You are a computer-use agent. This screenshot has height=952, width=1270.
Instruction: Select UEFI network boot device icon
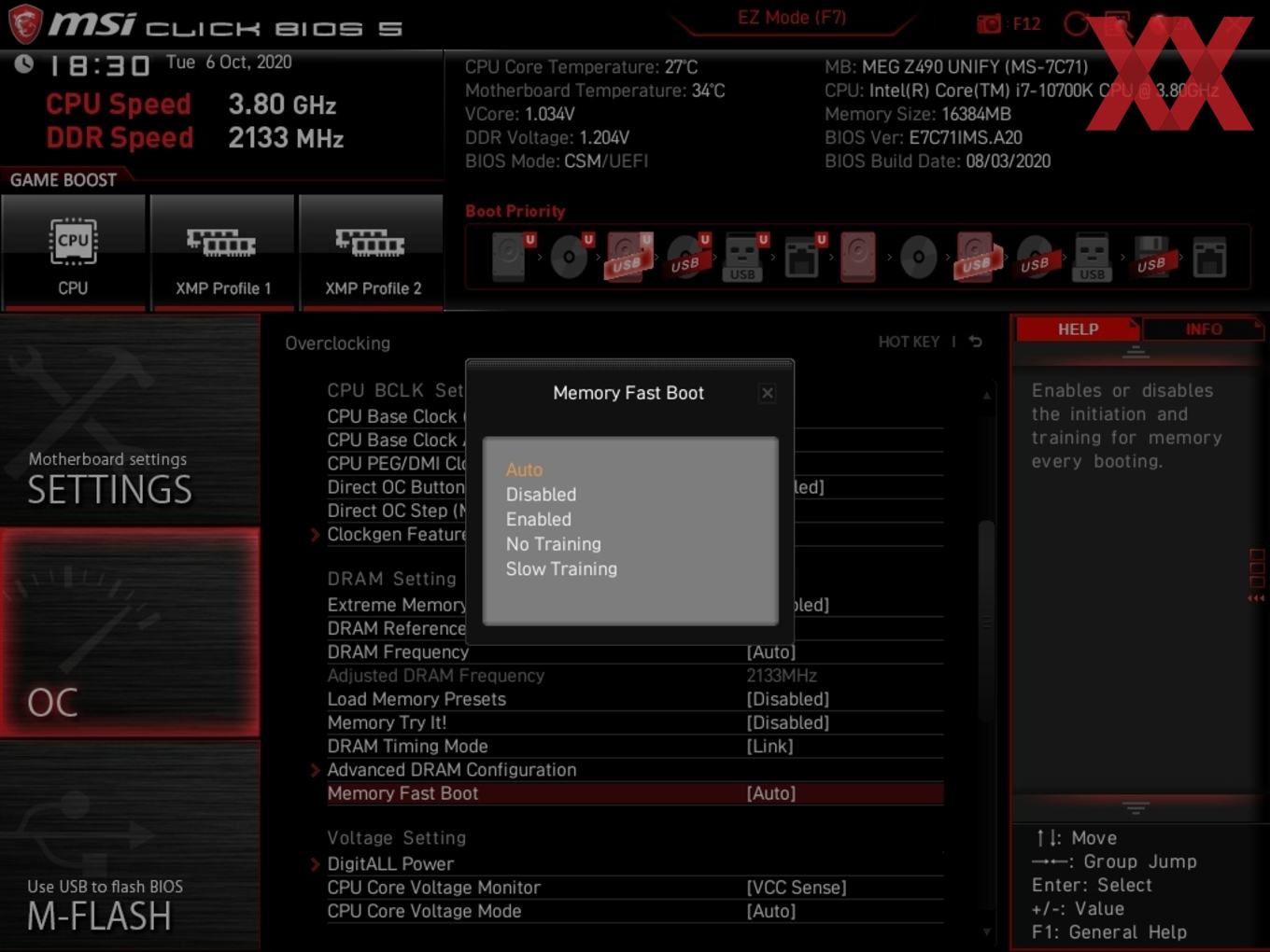[x=802, y=257]
